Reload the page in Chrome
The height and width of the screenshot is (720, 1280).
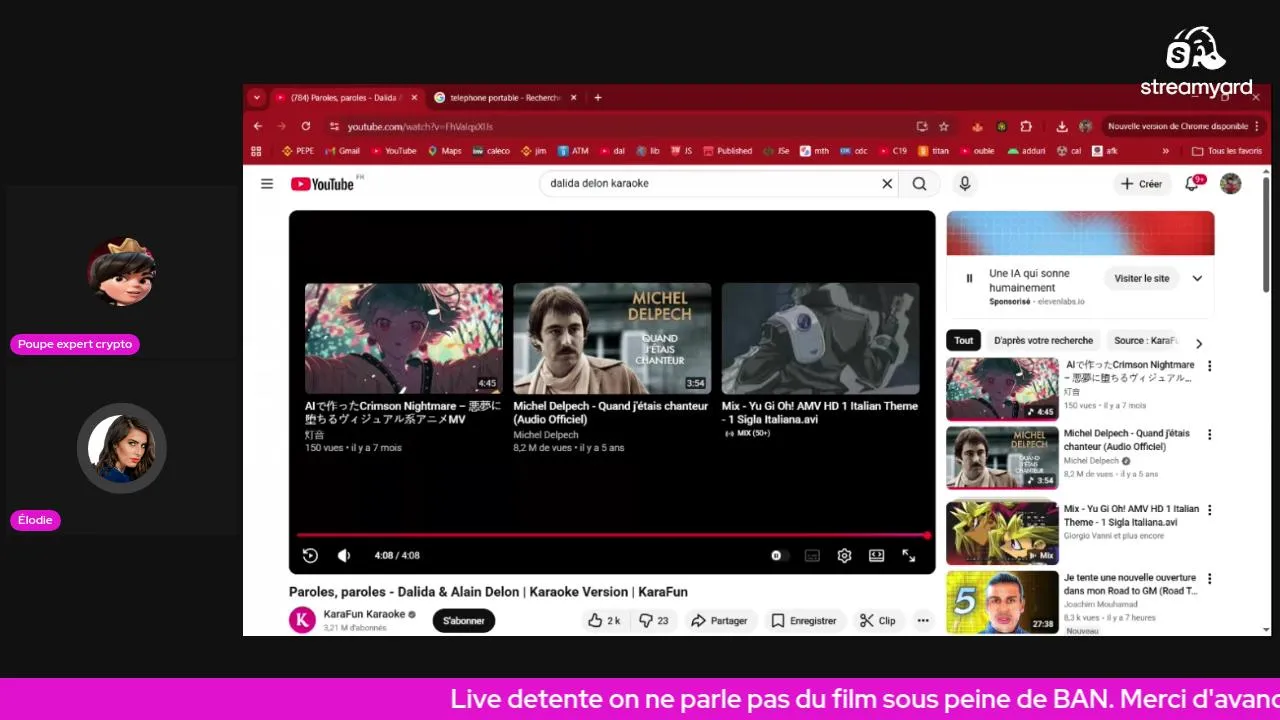pyautogui.click(x=306, y=127)
